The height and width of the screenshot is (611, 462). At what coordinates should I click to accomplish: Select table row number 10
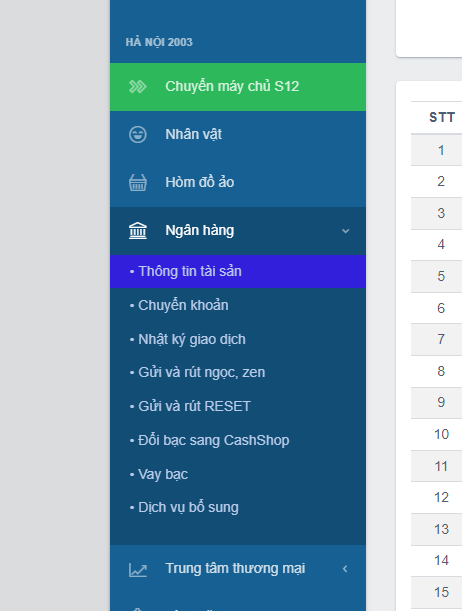click(437, 434)
